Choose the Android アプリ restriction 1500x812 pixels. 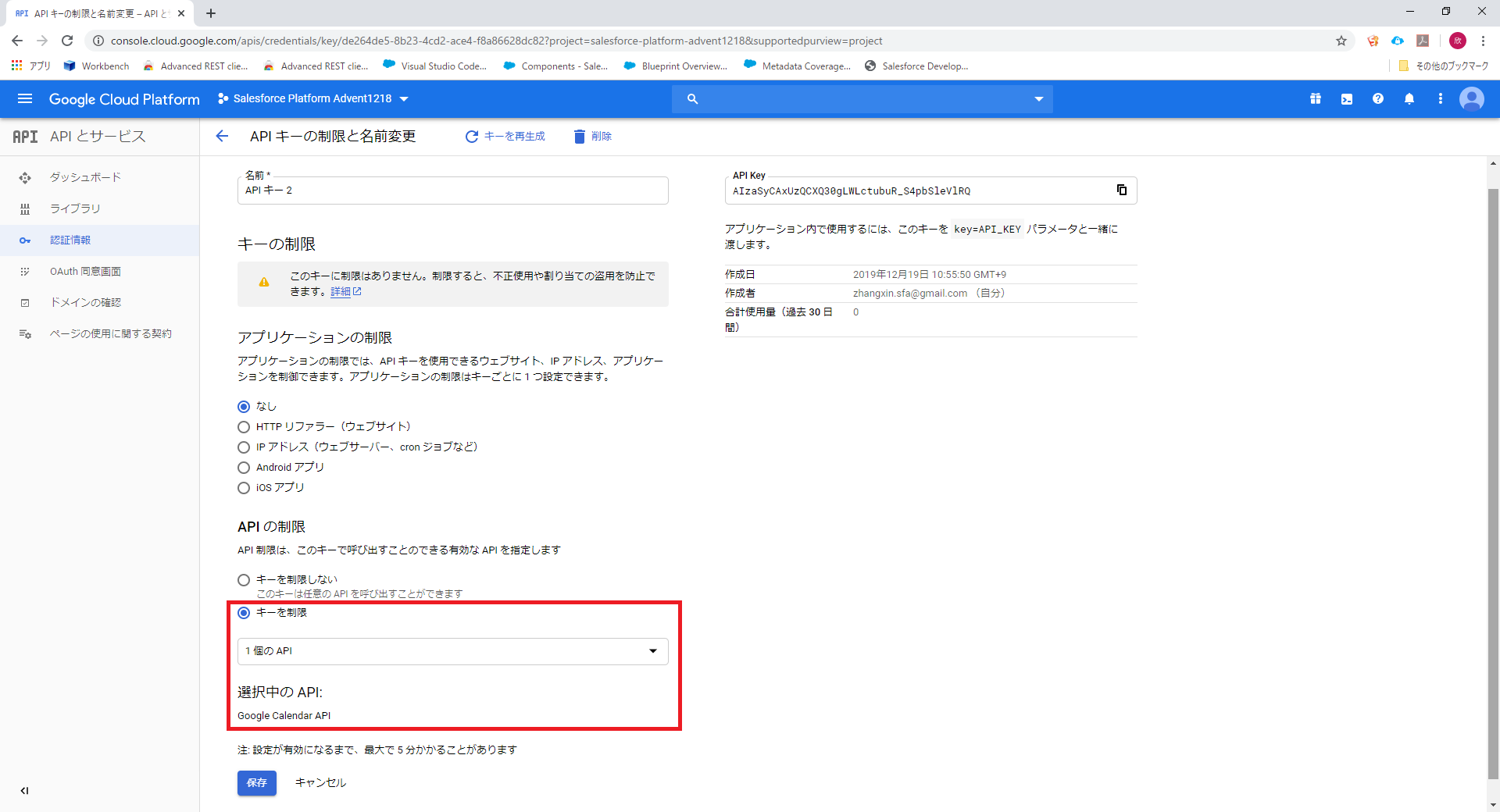click(x=244, y=468)
